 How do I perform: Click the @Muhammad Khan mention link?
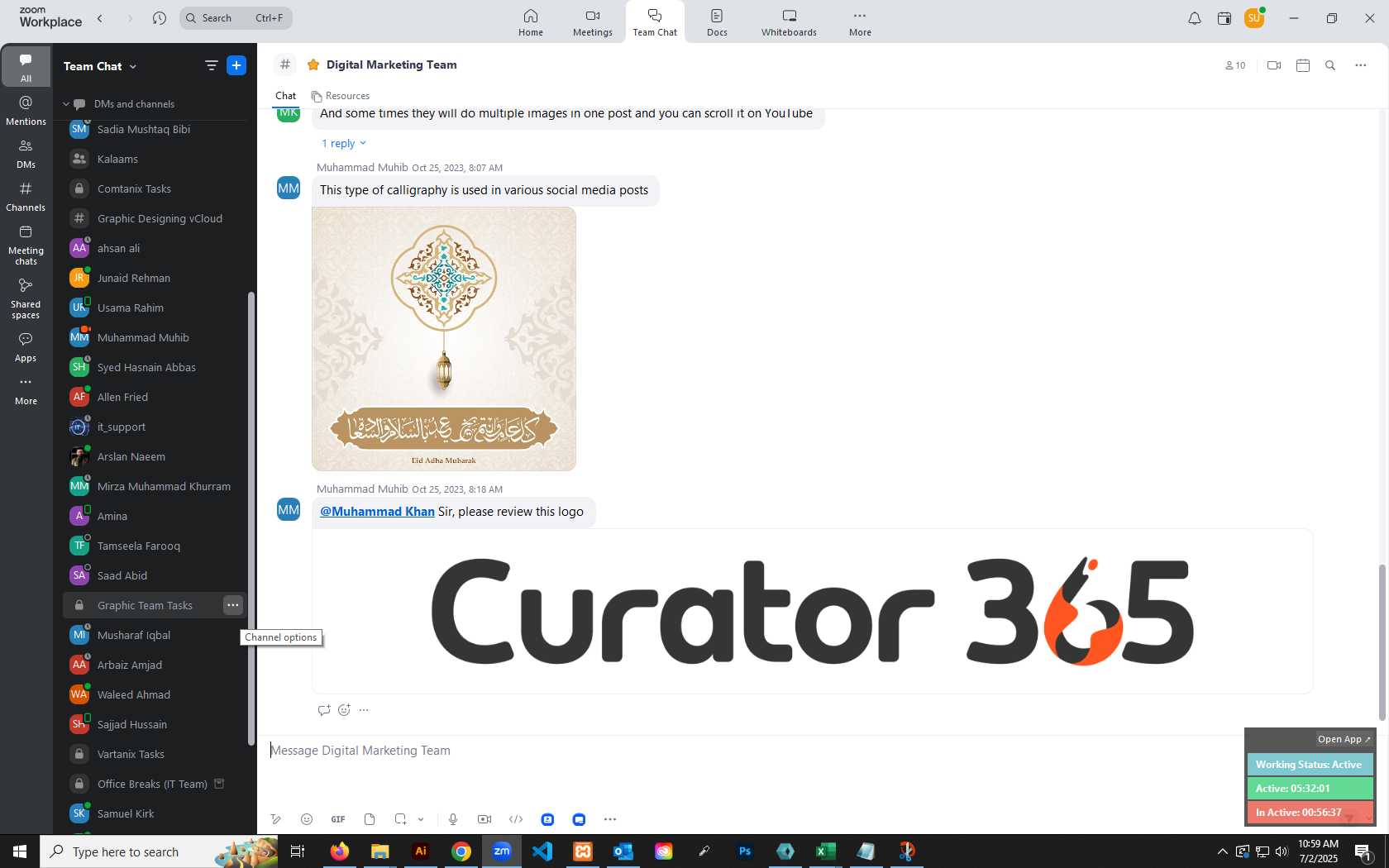[x=377, y=512]
